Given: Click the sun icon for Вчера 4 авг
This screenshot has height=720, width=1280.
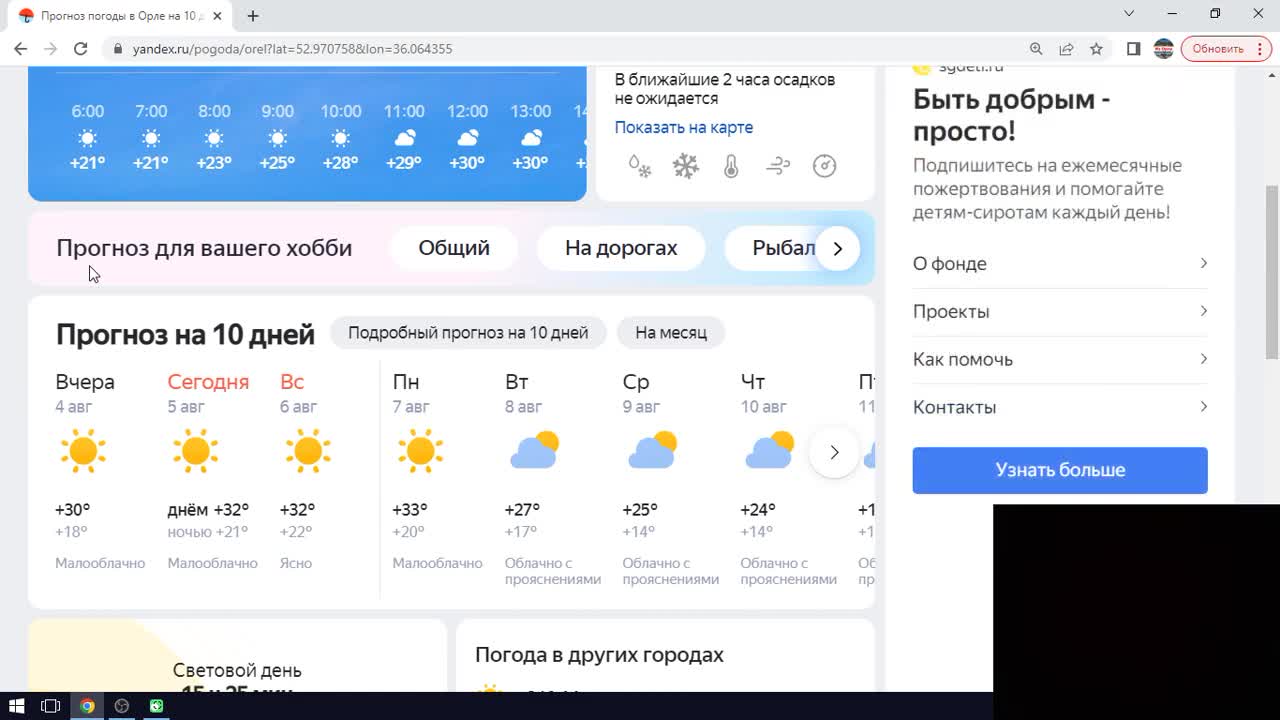Looking at the screenshot, I should 83,452.
